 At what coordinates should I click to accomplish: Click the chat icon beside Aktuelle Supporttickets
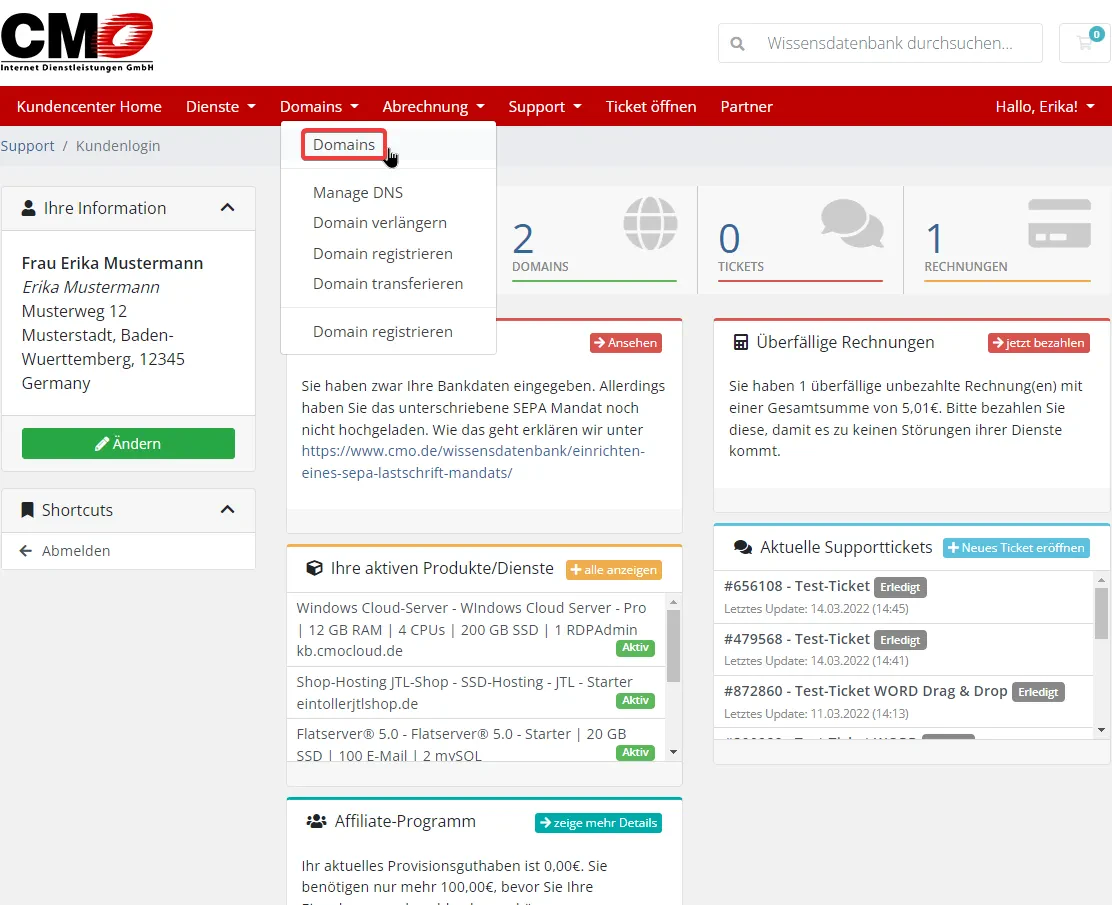pos(743,548)
